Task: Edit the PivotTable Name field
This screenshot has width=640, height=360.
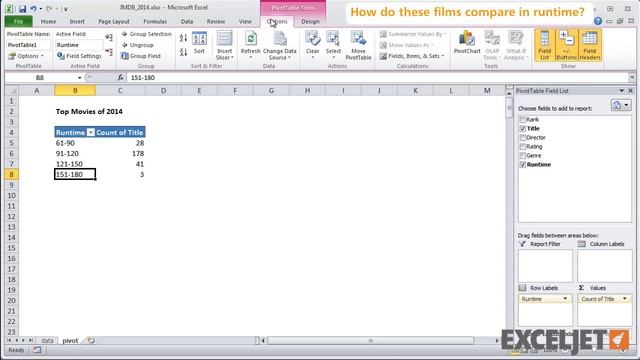Action: click(x=28, y=45)
